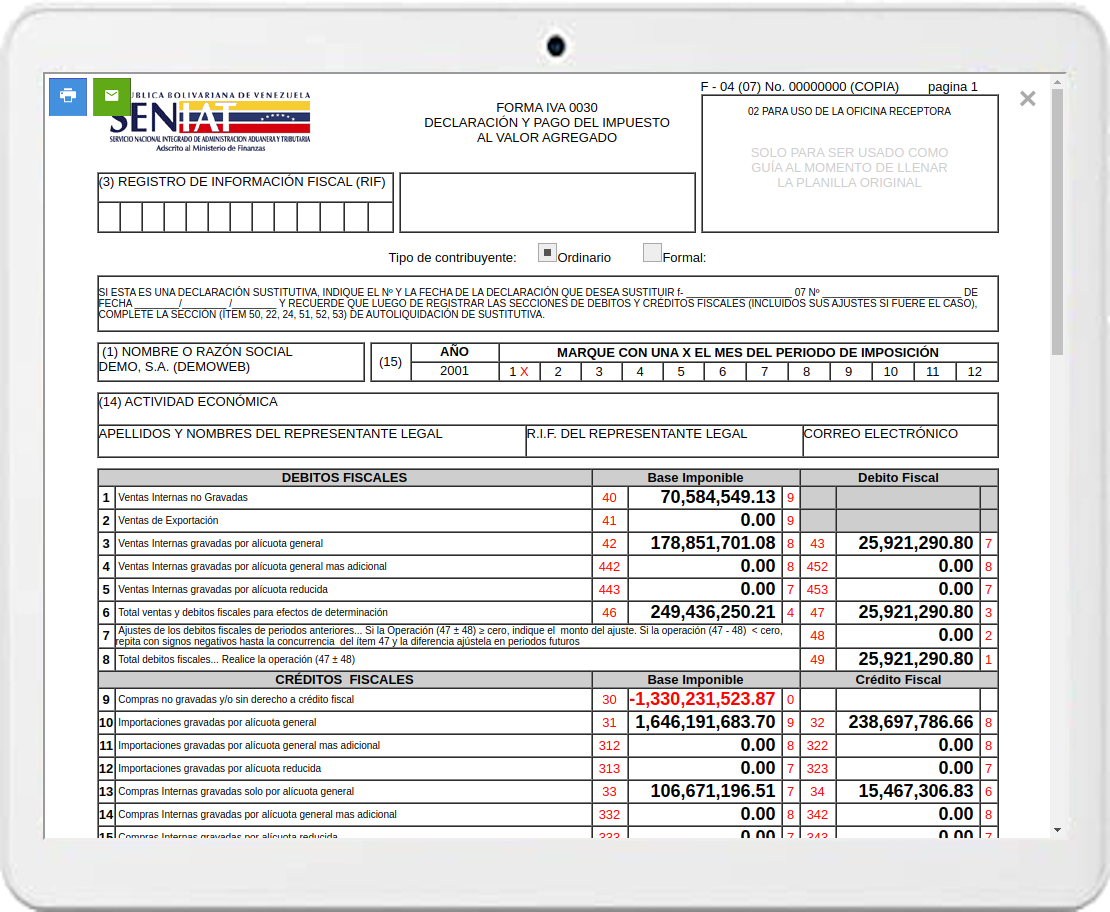Image resolution: width=1110 pixels, height=912 pixels.
Task: Check the Ordinario contributor type box
Action: pyautogui.click(x=547, y=253)
